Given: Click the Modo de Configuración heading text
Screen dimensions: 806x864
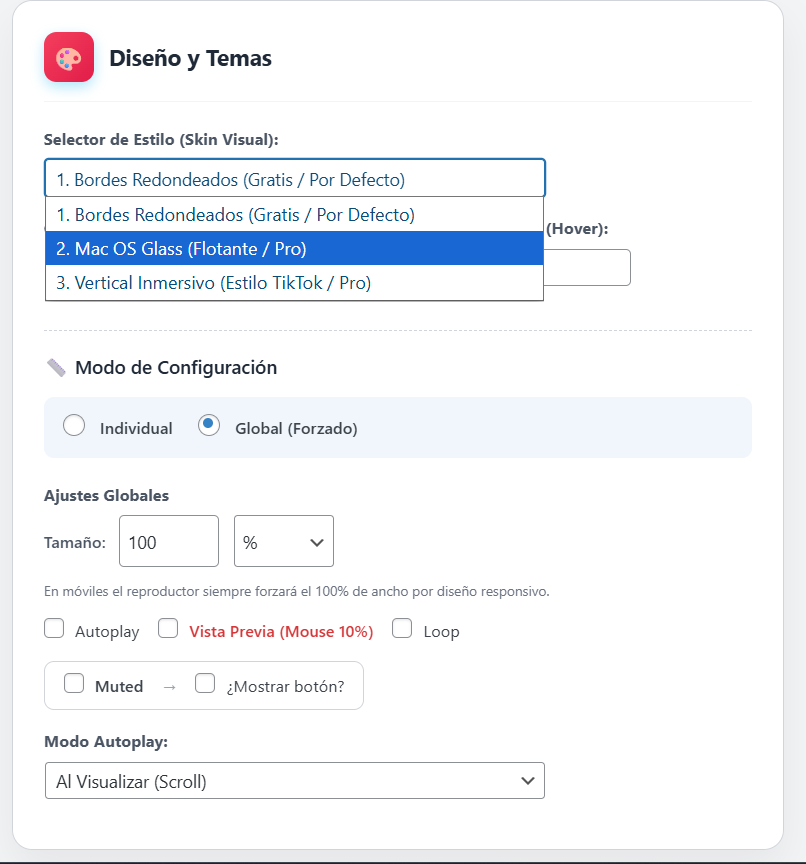Looking at the screenshot, I should coord(176,367).
